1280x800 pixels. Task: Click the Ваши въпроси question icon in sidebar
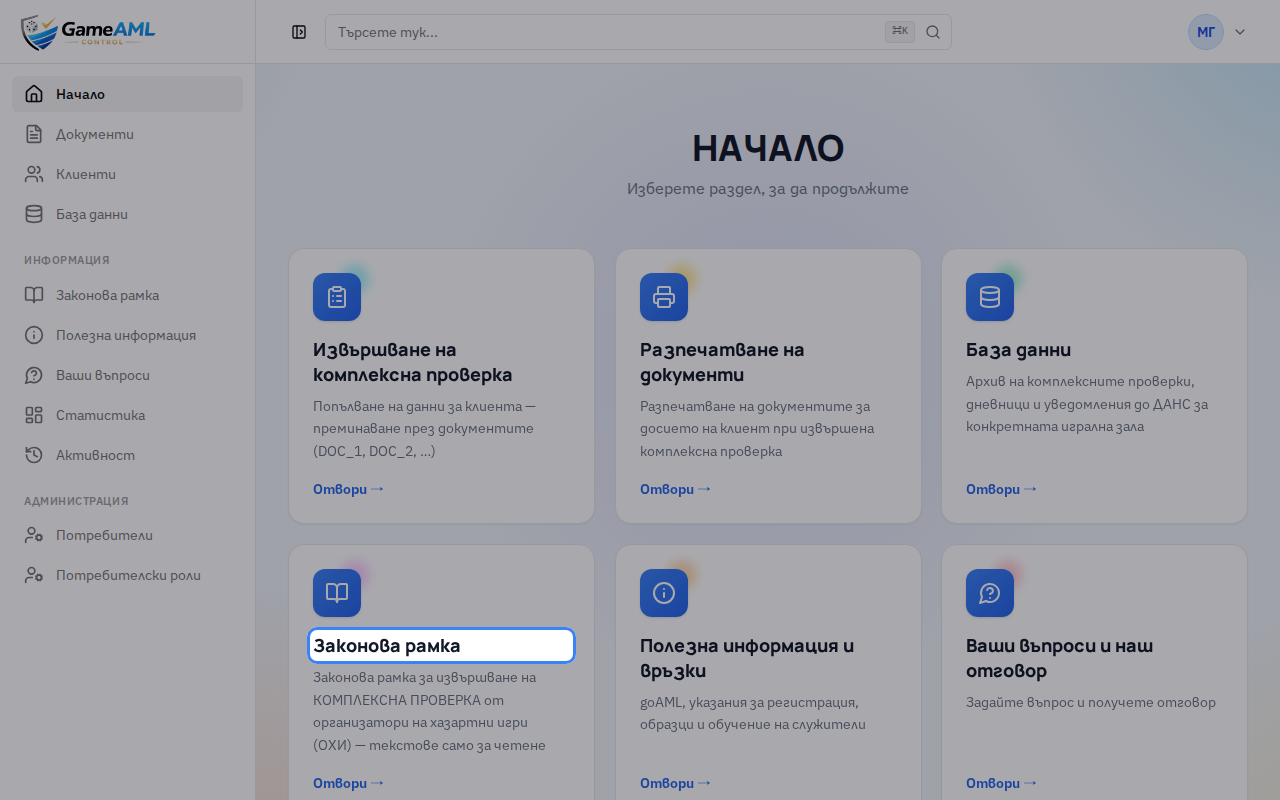click(34, 375)
